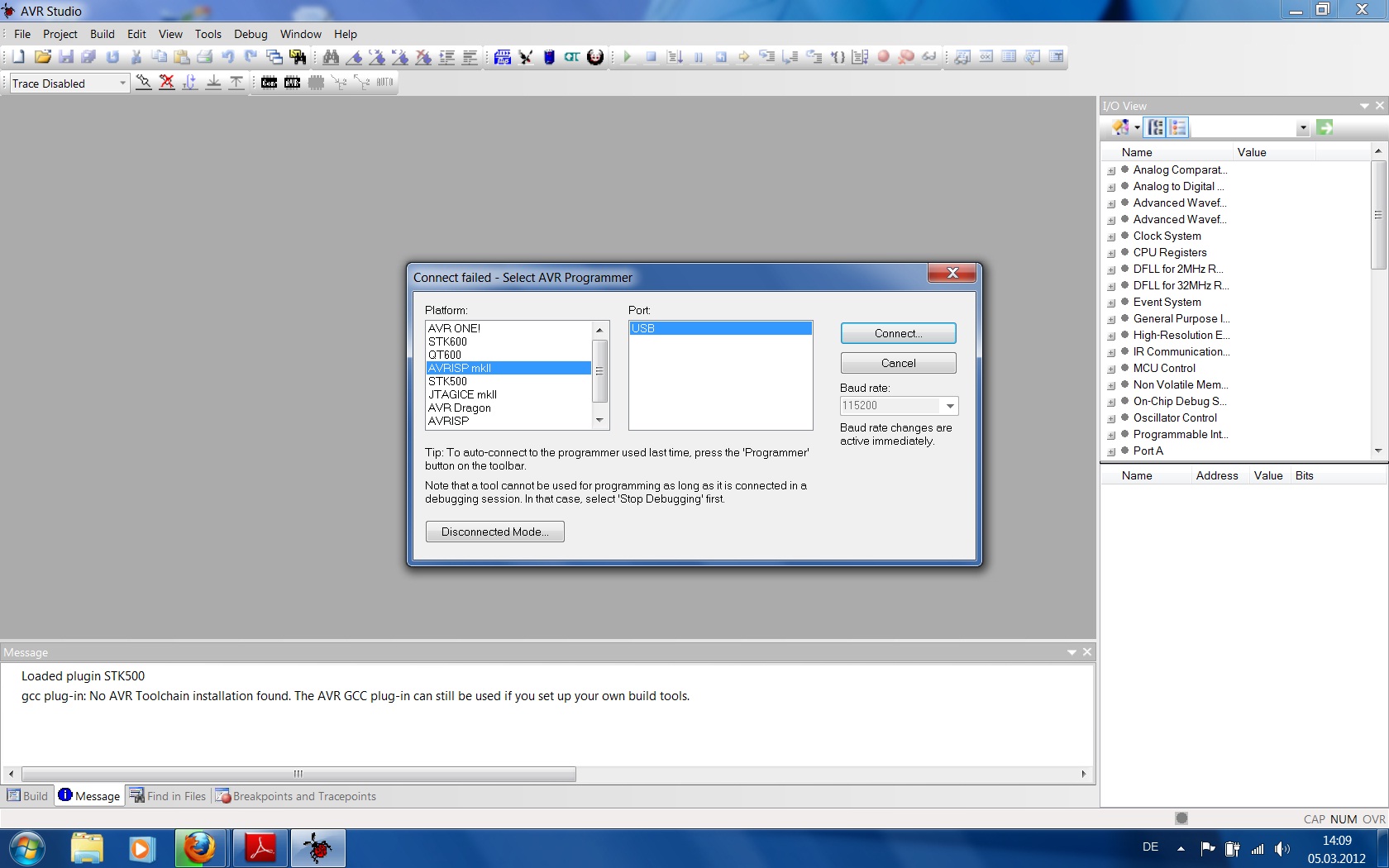Image resolution: width=1389 pixels, height=868 pixels.
Task: Expand the MCU Control tree node
Action: tap(1111, 370)
